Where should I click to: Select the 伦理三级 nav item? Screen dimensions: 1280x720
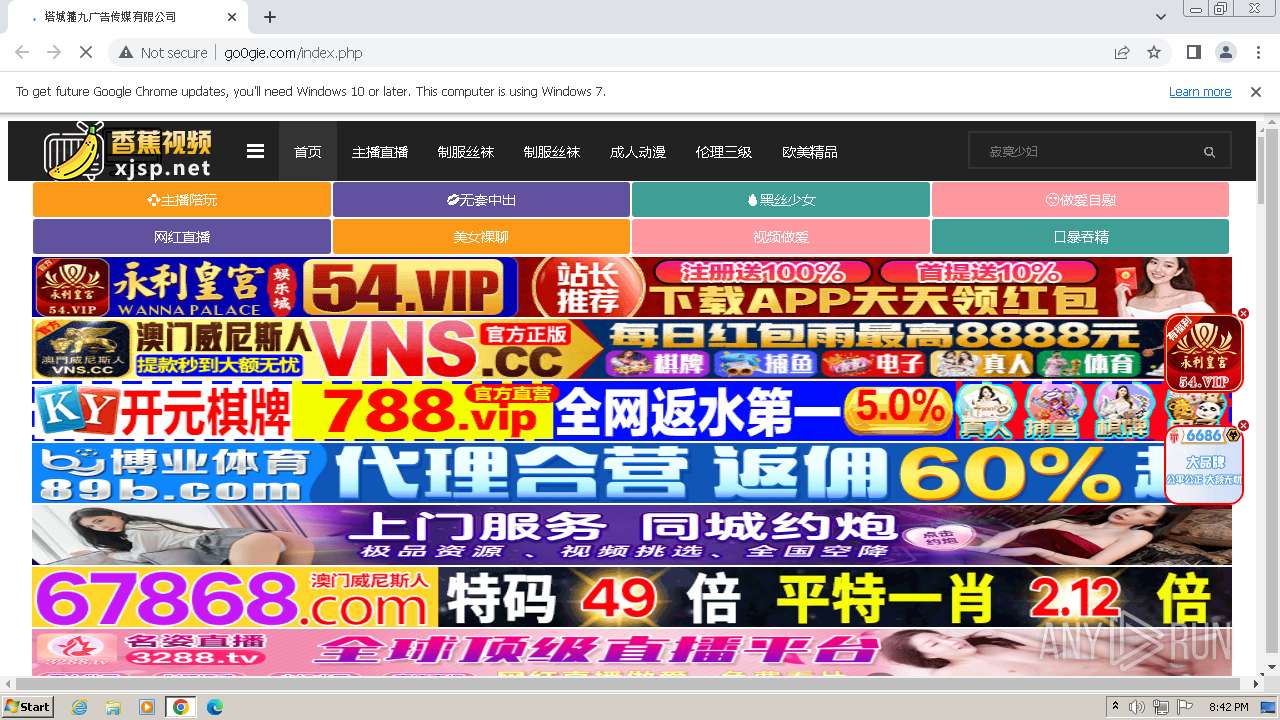[x=724, y=152]
